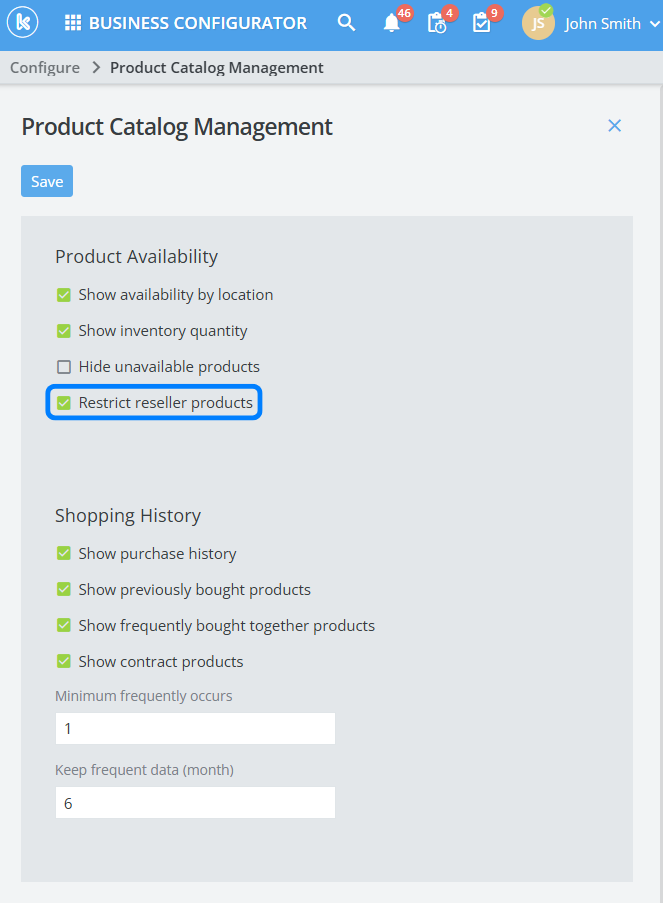663x903 pixels.
Task: Select Product Catalog Management breadcrumb item
Action: point(216,68)
